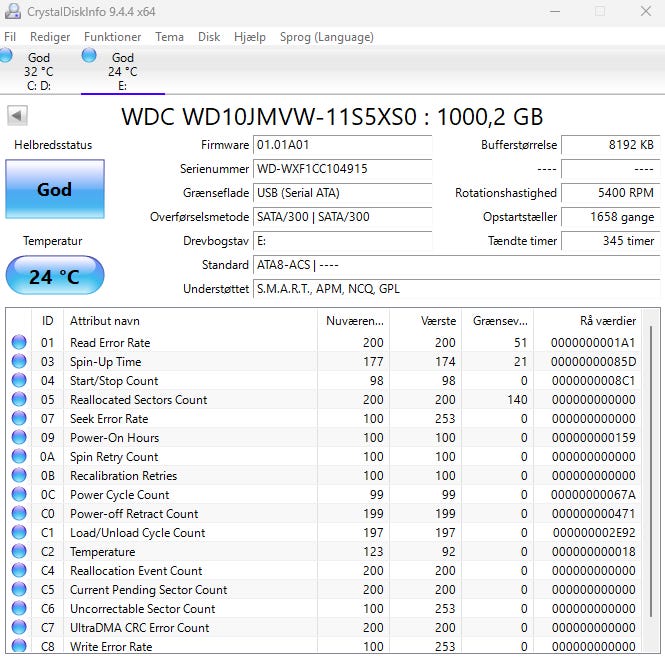Open the Funktioner menu
Screen dimensions: 665x659
(x=112, y=37)
